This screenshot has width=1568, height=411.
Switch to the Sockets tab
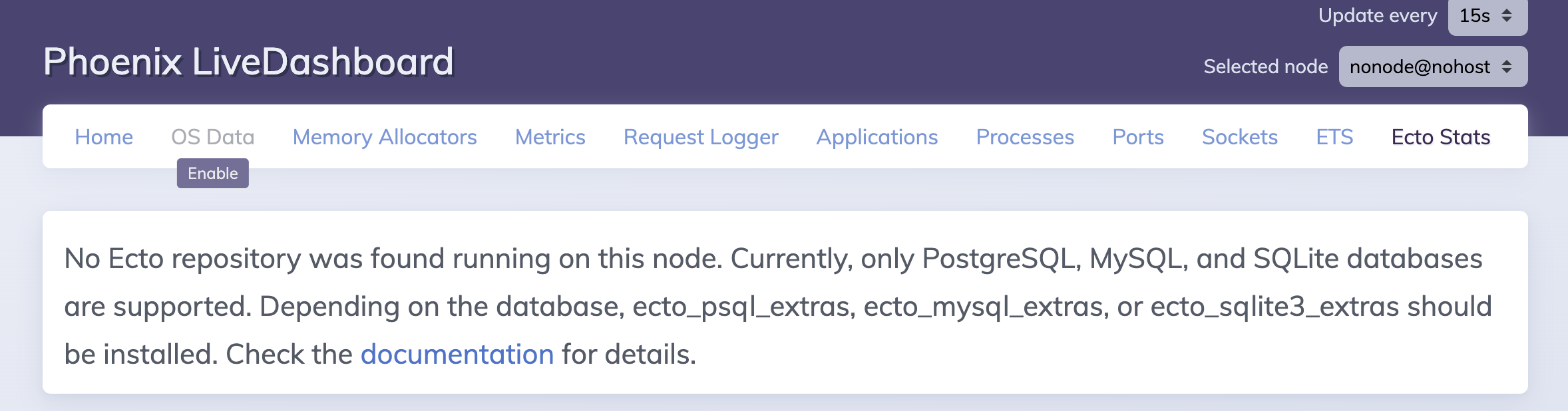pos(1239,137)
